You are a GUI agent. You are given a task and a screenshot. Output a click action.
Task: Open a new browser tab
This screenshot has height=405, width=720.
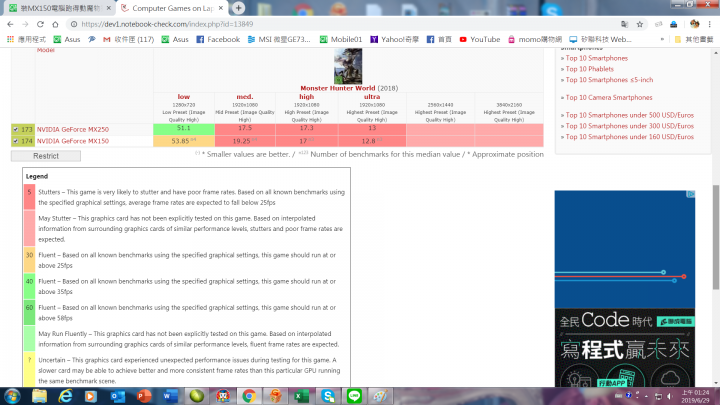click(238, 8)
